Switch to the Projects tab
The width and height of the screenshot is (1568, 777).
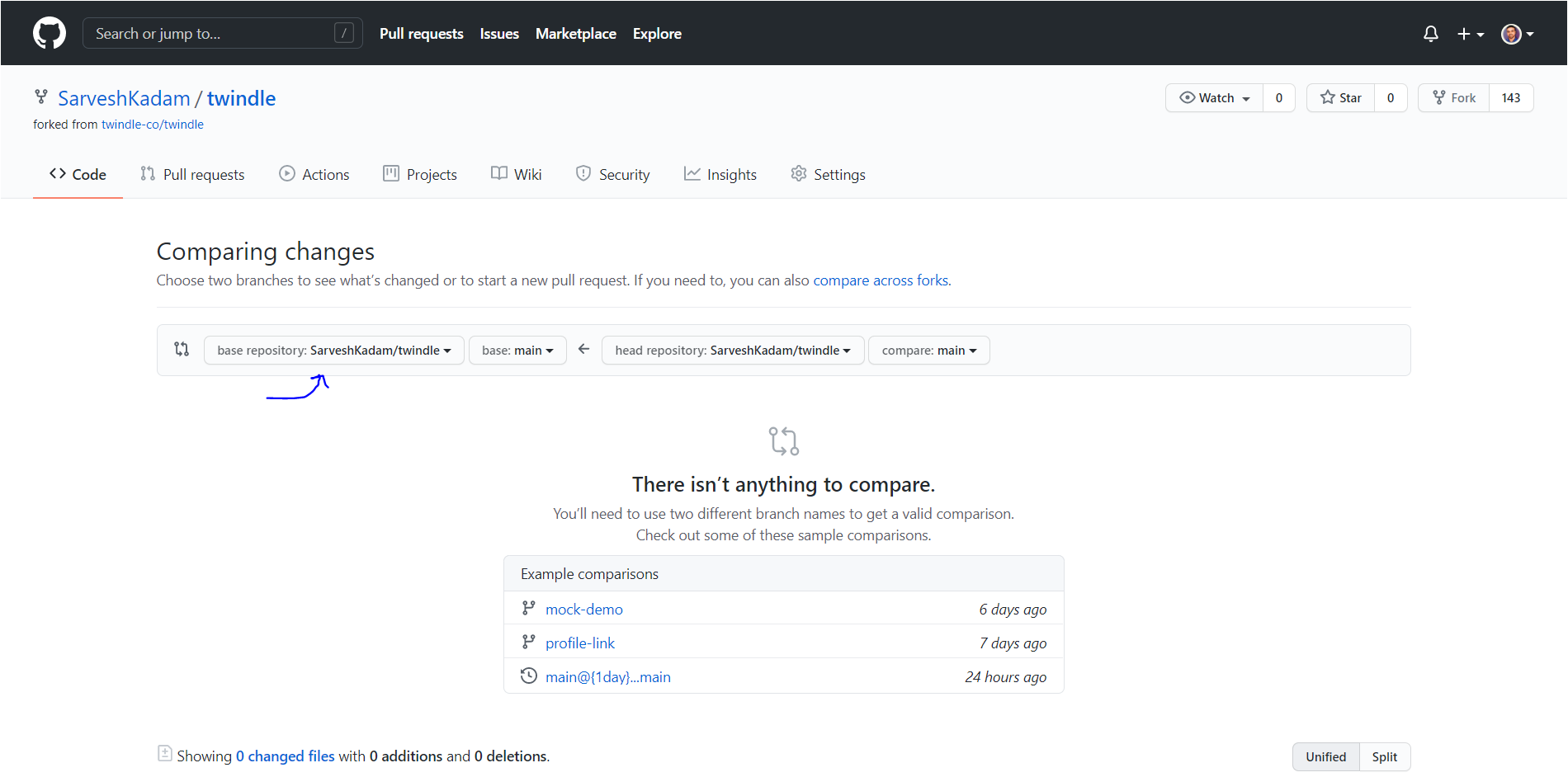coord(420,174)
